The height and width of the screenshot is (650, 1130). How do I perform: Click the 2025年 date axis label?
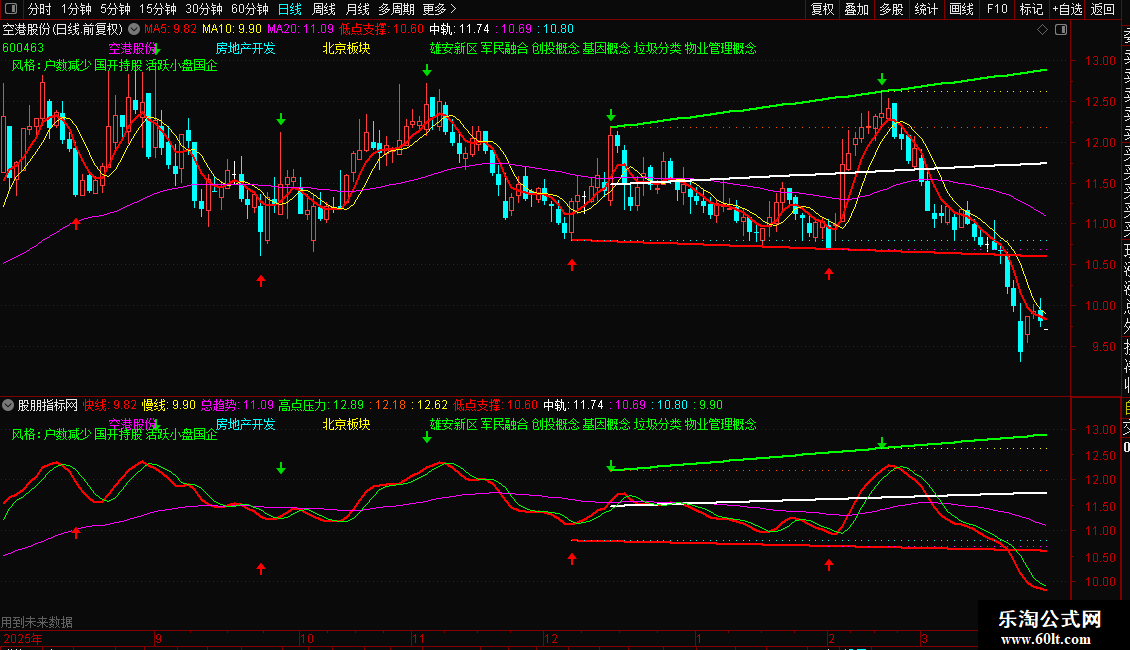coord(22,639)
